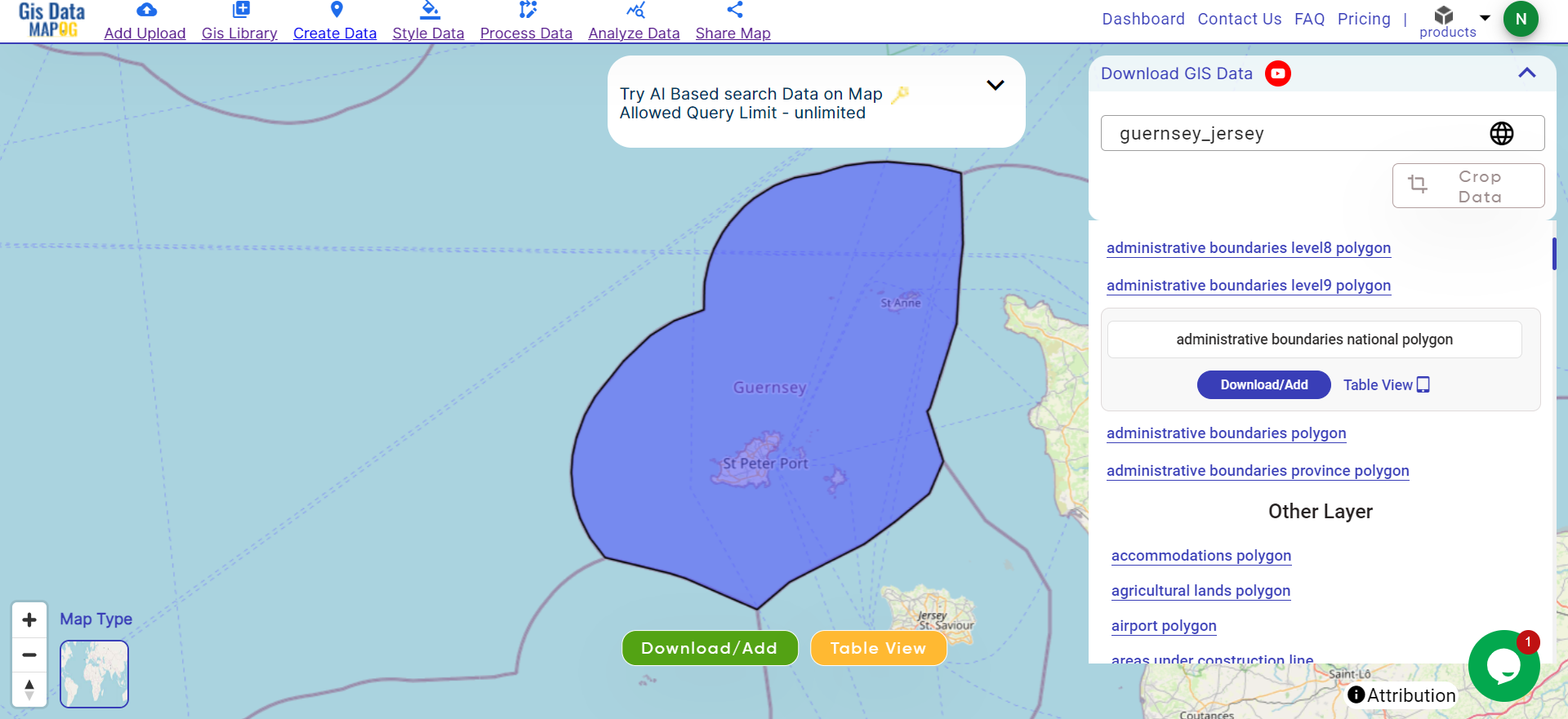Click the Share Map icon
The height and width of the screenshot is (719, 1568).
pos(735,10)
